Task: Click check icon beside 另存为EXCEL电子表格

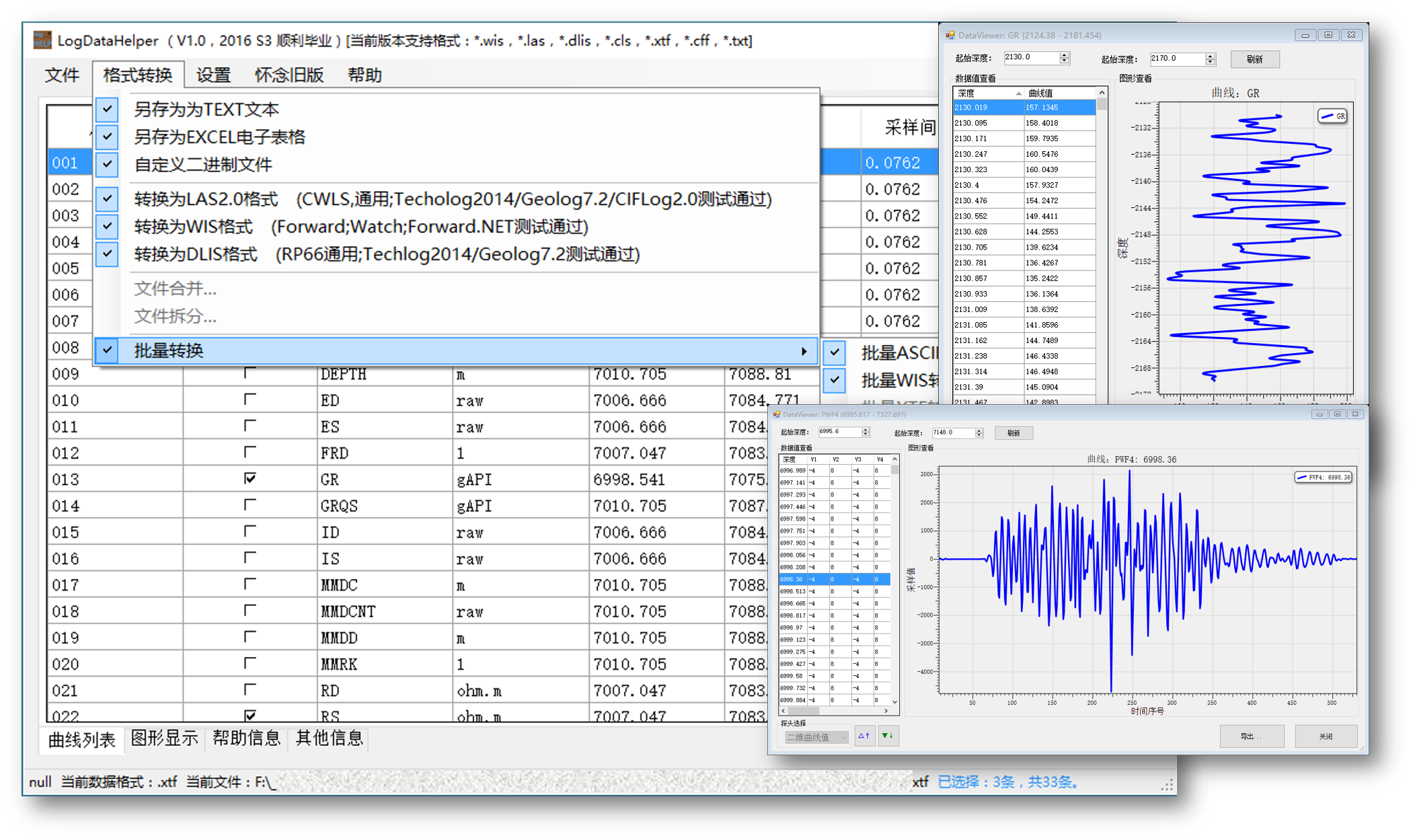Action: pos(108,137)
